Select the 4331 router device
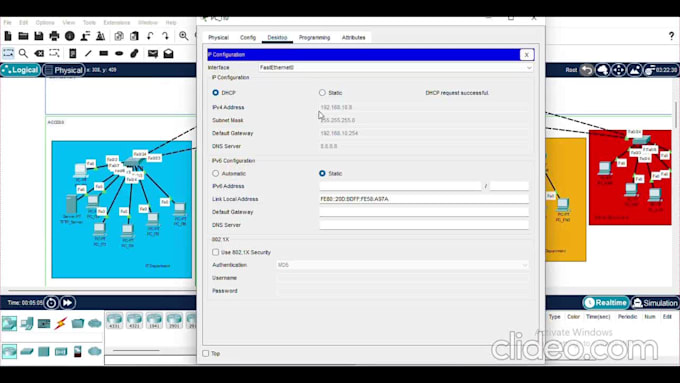 pyautogui.click(x=114, y=321)
